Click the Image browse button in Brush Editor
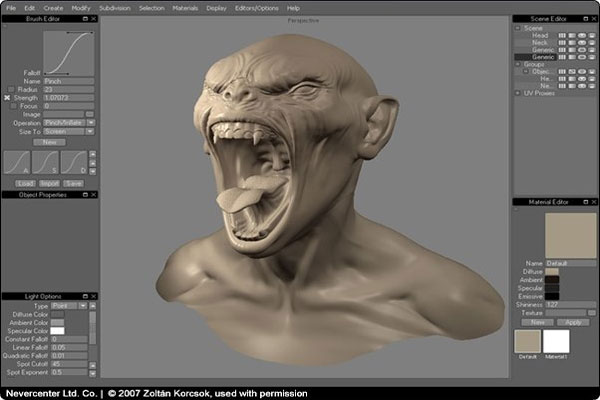The image size is (600, 400). [90, 114]
